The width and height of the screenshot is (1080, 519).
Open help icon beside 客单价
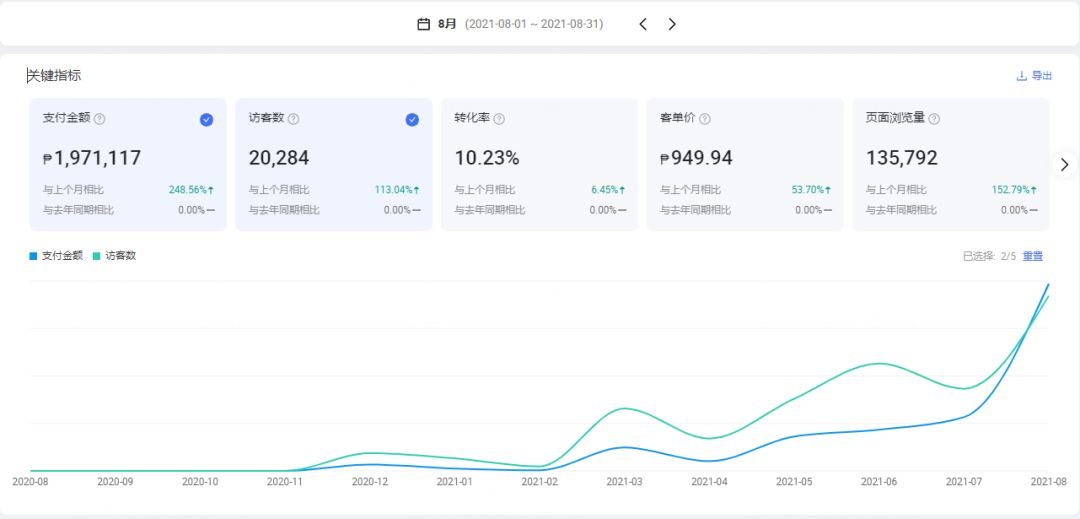(705, 118)
